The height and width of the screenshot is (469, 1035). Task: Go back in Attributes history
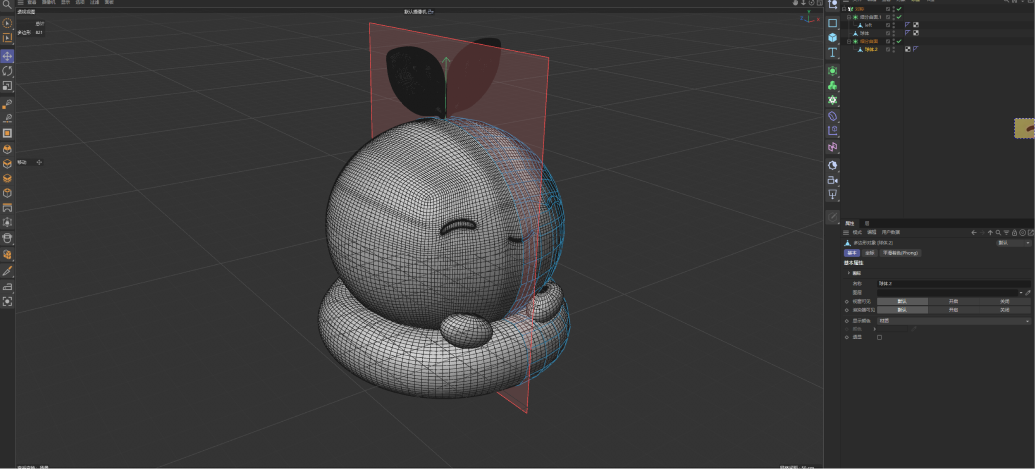[974, 233]
